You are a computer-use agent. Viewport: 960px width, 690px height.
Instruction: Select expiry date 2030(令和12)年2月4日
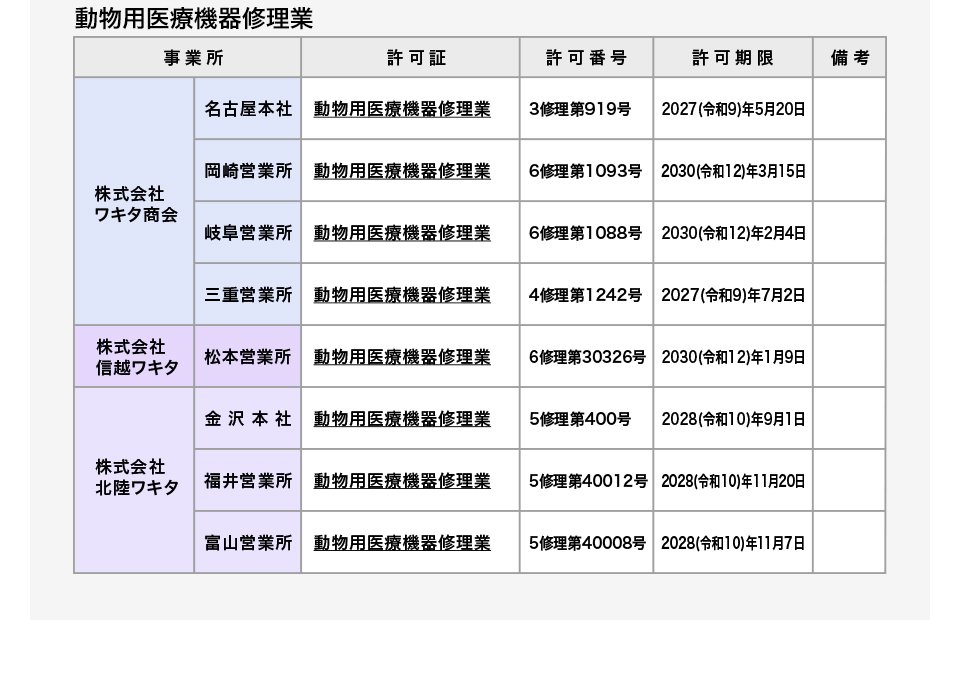[x=733, y=233]
